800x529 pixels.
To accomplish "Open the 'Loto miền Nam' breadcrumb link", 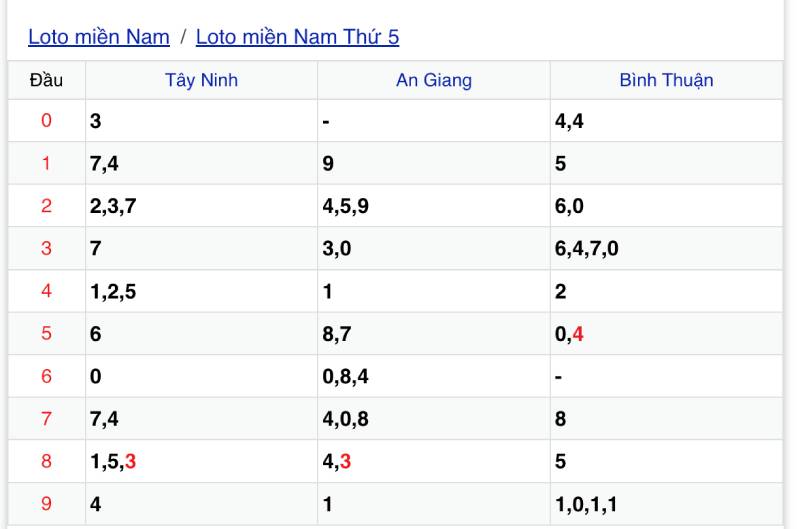I will tap(98, 38).
